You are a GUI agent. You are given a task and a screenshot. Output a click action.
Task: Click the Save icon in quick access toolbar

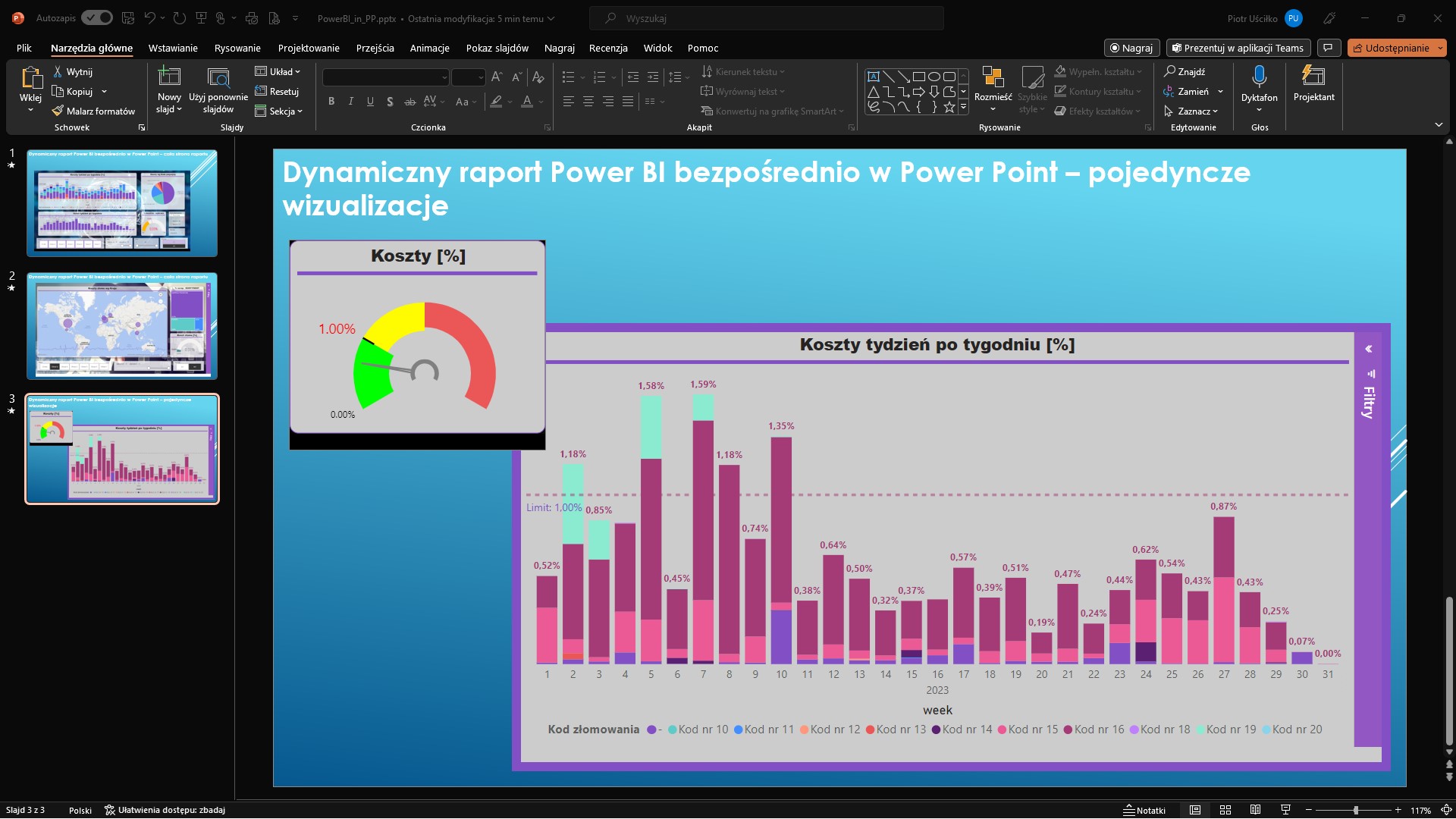pos(128,17)
